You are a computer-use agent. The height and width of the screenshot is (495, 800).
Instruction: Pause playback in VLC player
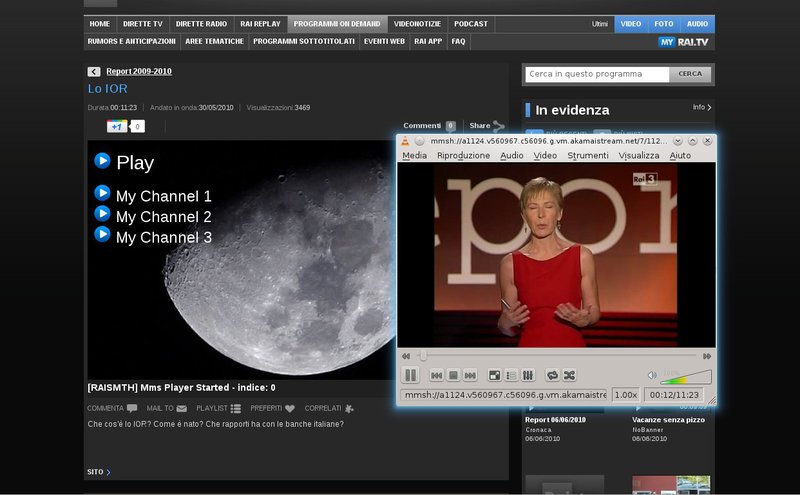click(x=410, y=375)
